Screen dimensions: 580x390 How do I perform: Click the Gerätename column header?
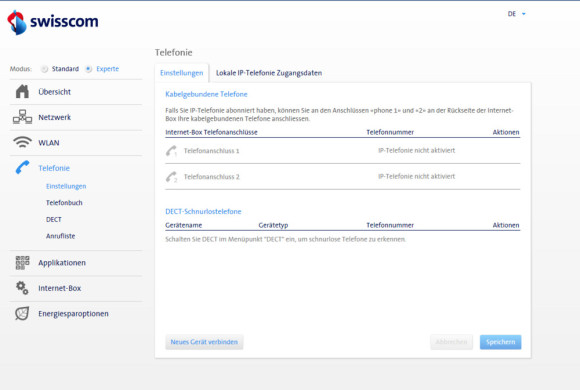[184, 225]
